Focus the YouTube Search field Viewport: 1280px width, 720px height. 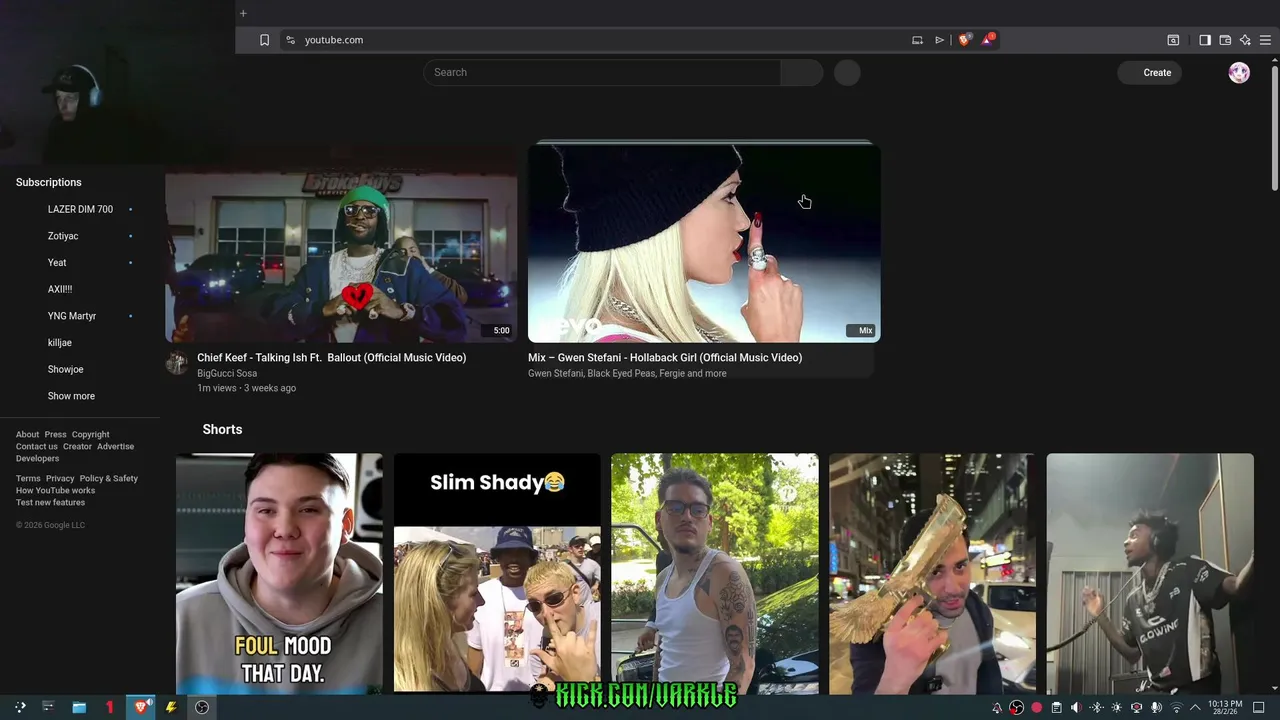click(602, 72)
